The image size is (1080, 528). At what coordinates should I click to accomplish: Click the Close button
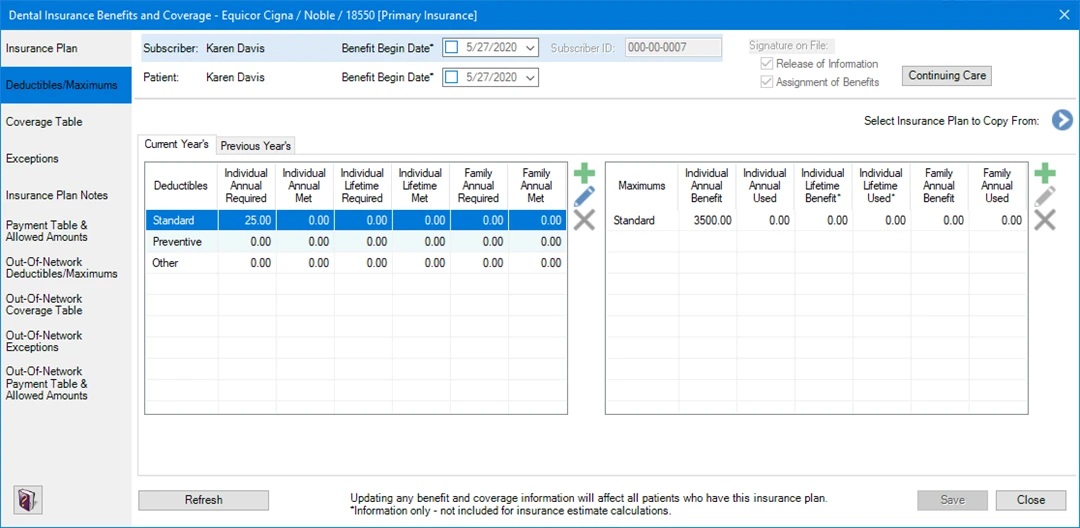point(1031,500)
